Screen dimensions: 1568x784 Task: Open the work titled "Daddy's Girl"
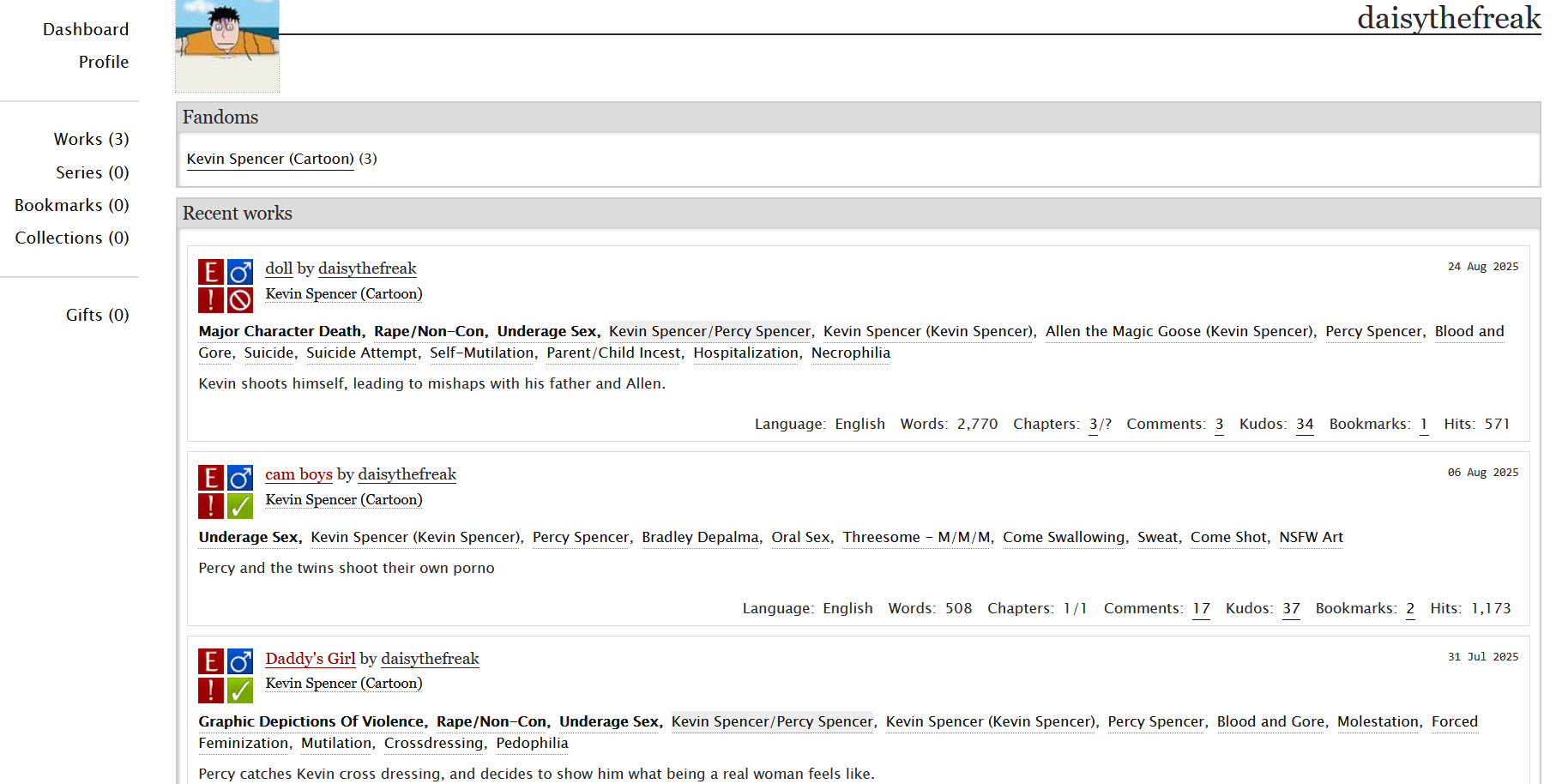pyautogui.click(x=311, y=659)
